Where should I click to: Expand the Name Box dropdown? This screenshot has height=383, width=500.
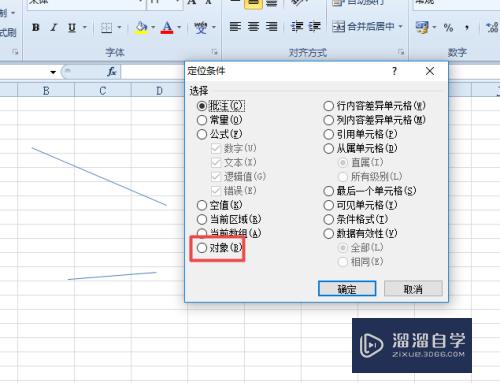(53, 72)
